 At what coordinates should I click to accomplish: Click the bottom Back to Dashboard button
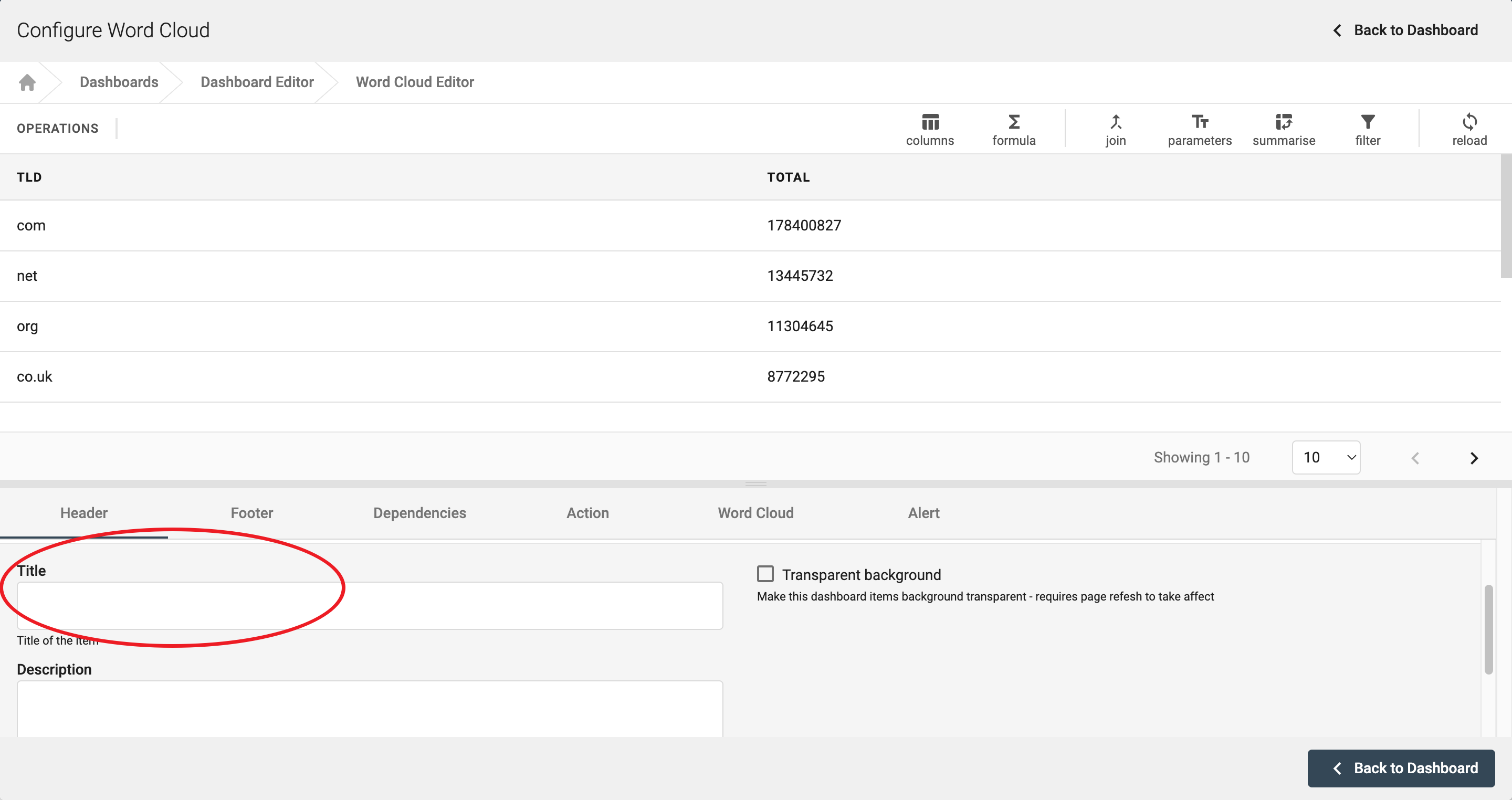tap(1401, 768)
